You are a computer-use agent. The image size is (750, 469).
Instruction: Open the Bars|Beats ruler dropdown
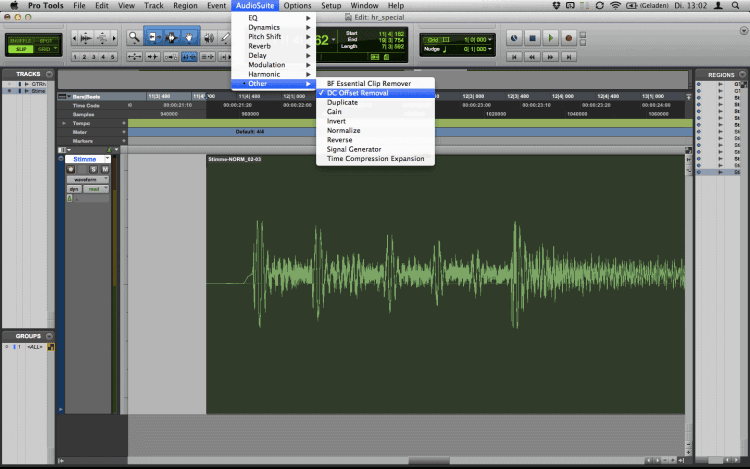click(69, 97)
